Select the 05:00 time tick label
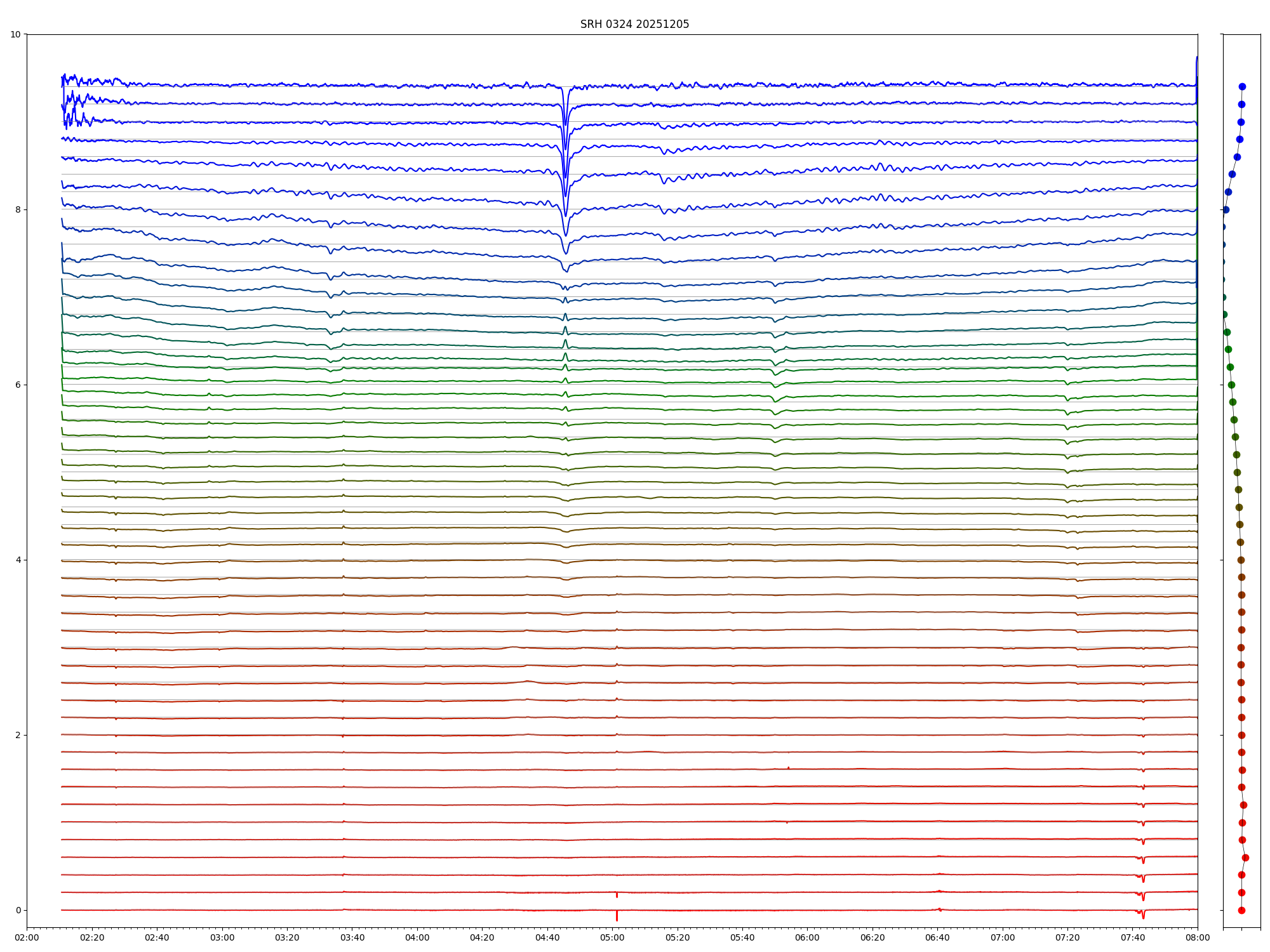The height and width of the screenshot is (952, 1270). click(612, 937)
